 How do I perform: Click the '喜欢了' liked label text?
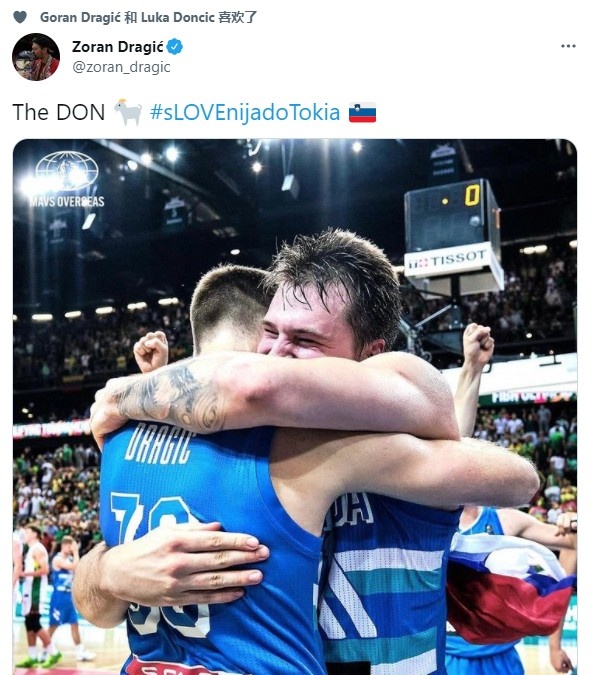(x=238, y=17)
